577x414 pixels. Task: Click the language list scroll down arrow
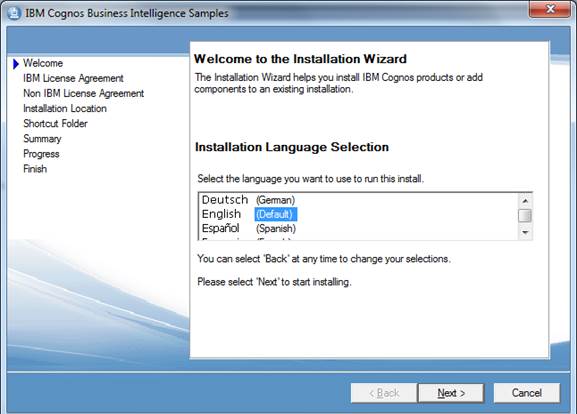525,232
